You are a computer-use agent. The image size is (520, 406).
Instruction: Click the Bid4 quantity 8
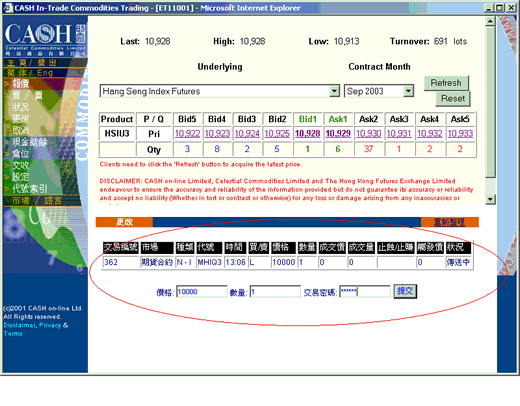pyautogui.click(x=217, y=149)
